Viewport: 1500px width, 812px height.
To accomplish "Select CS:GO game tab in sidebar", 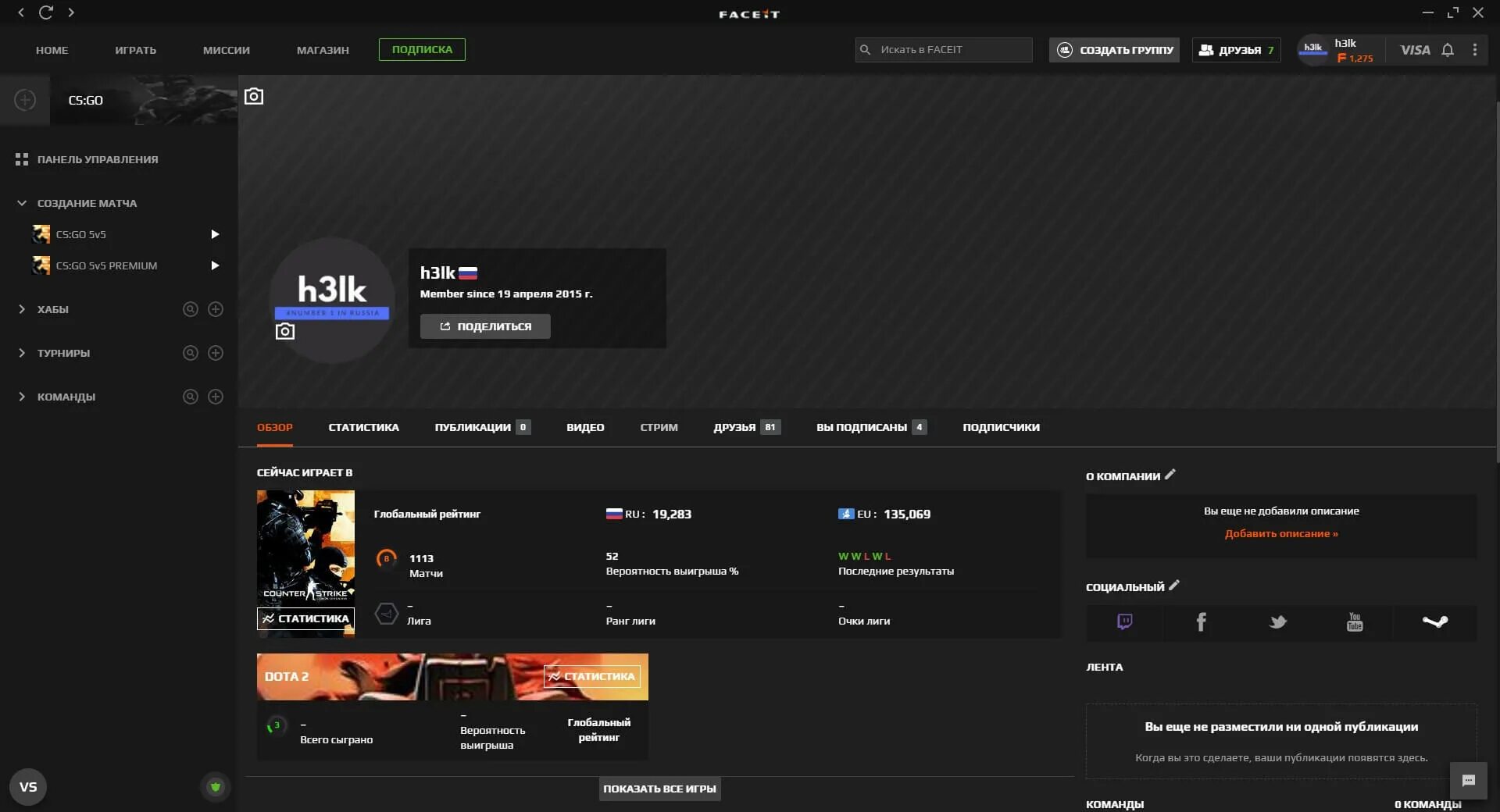I will pos(144,100).
